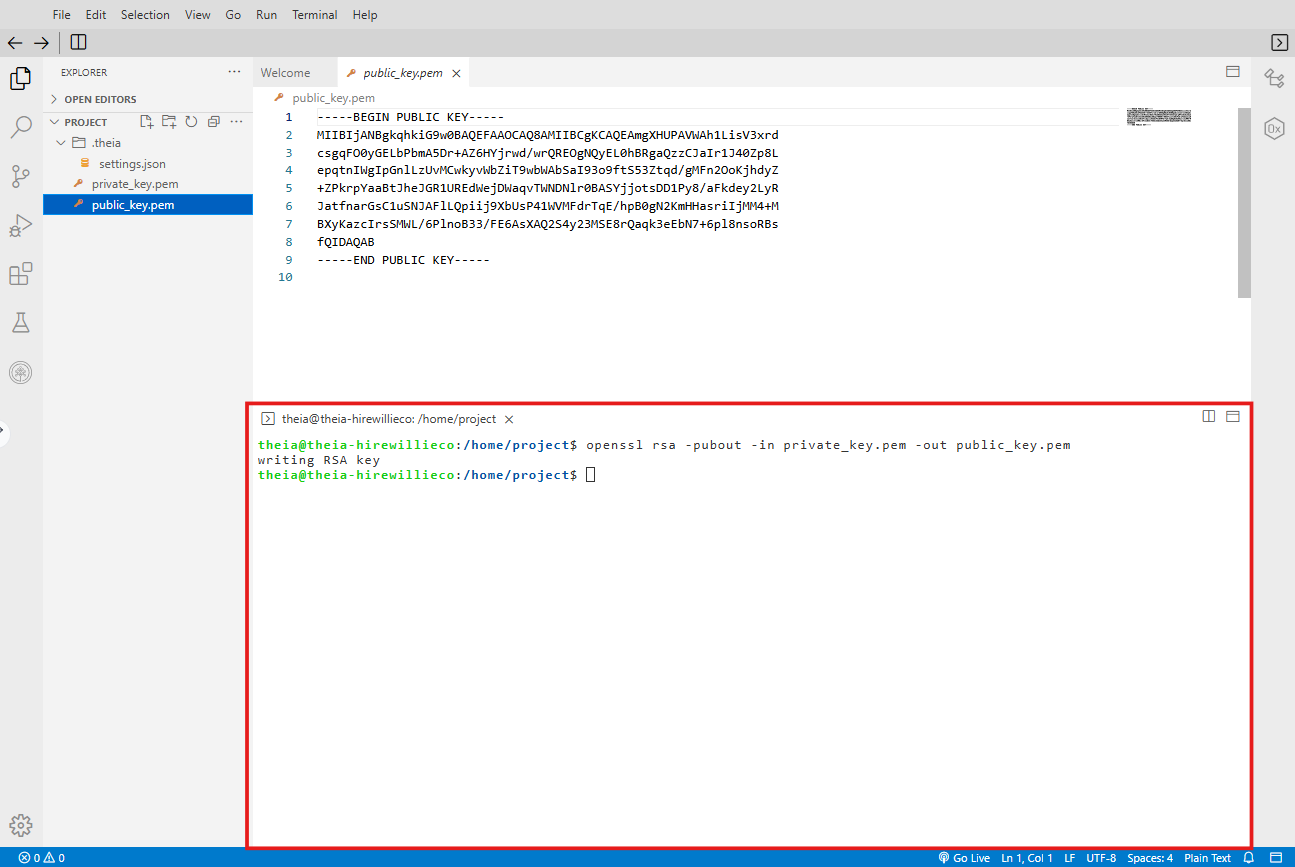Viewport: 1295px width, 867px height.
Task: Open the circular tree icon view
Action: tap(21, 372)
